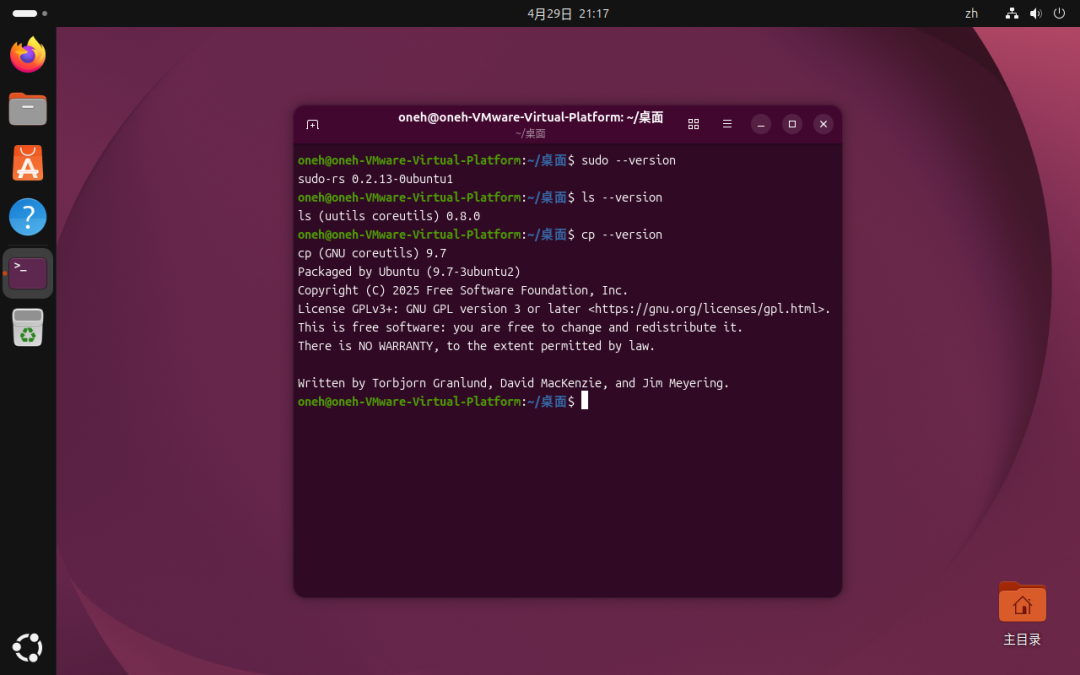This screenshot has width=1080, height=675.
Task: Open network status icon menu
Action: [x=1012, y=14]
